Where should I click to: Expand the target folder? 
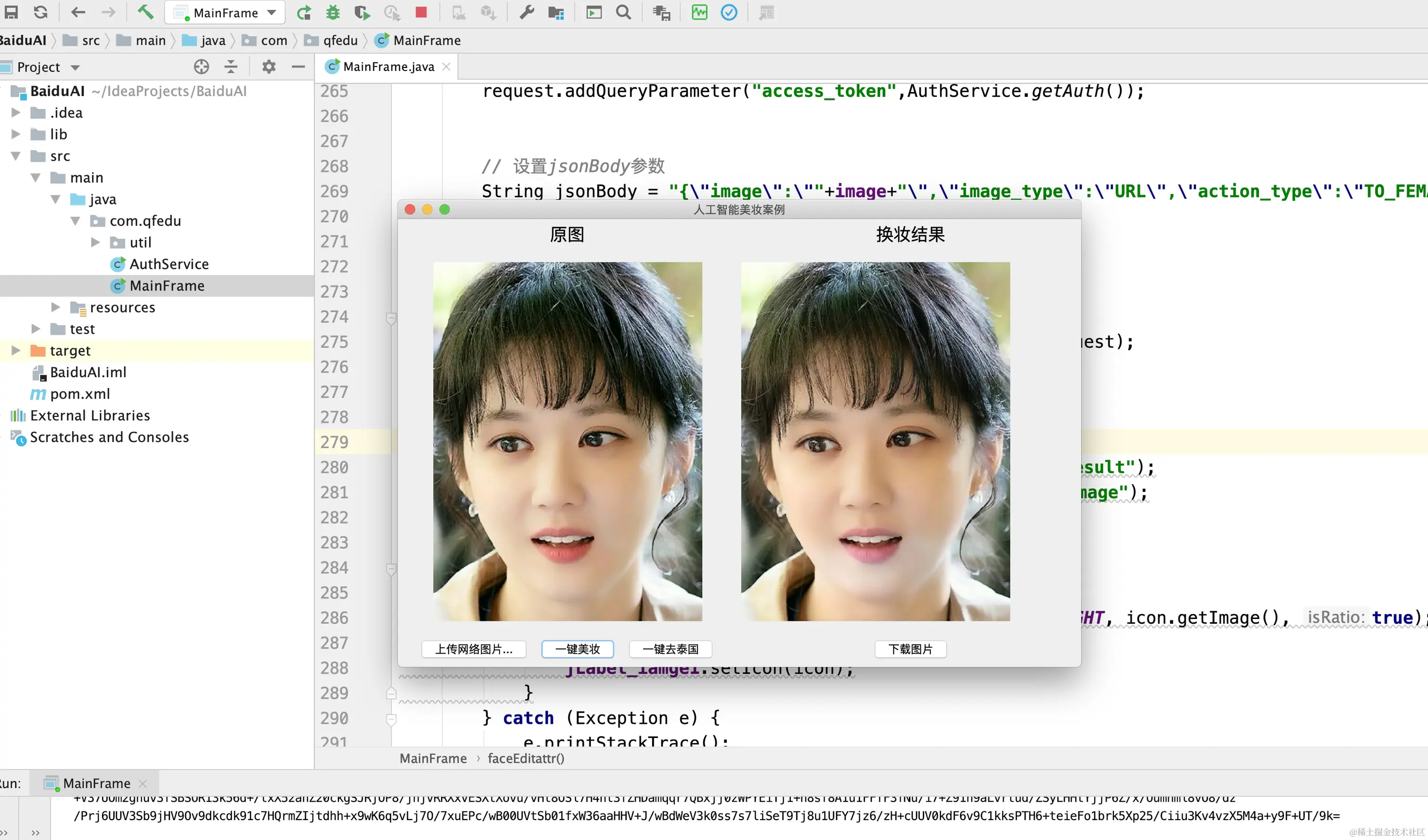click(16, 350)
